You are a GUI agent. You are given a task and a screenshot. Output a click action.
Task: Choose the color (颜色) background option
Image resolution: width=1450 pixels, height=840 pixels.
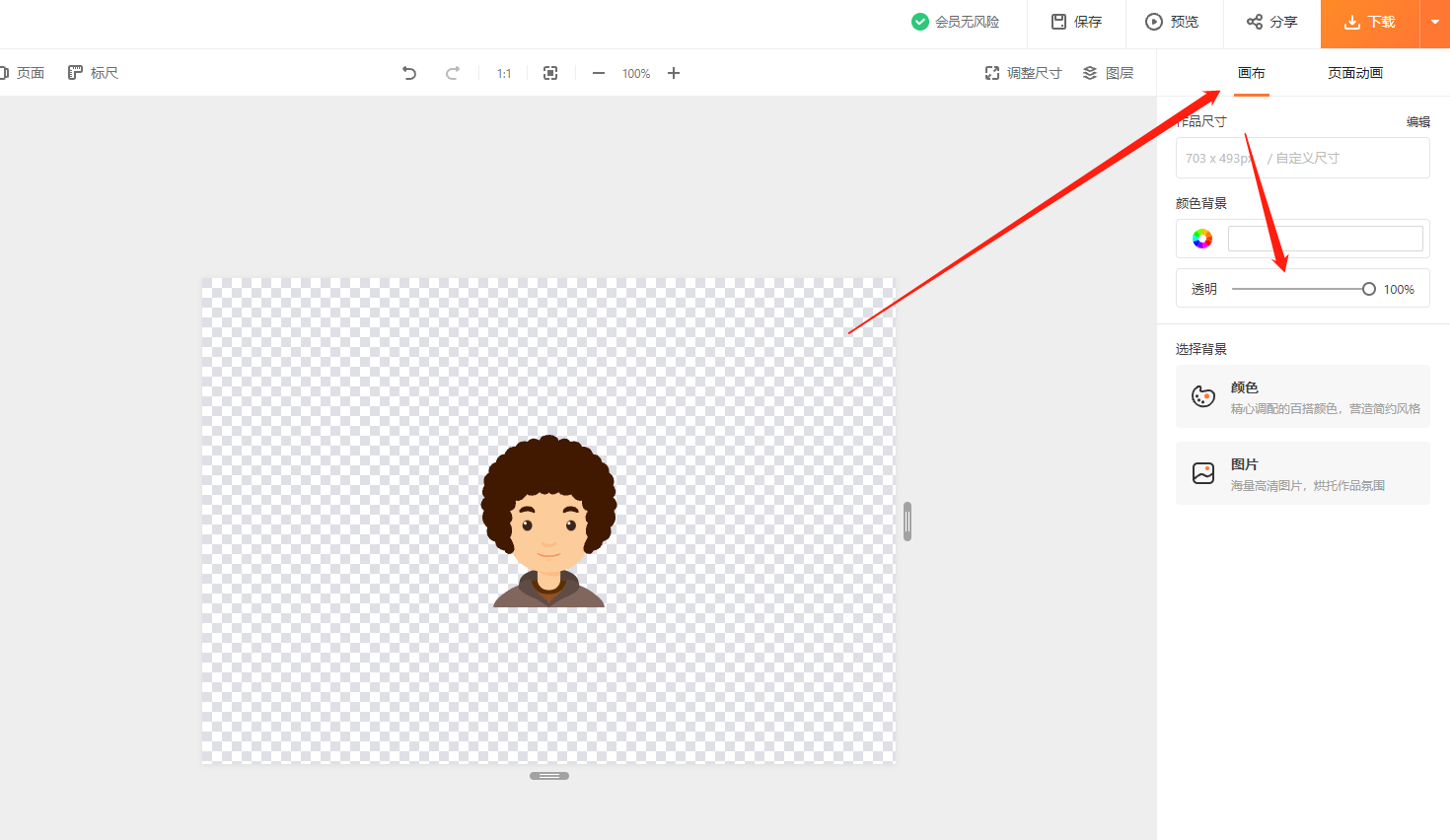pyautogui.click(x=1302, y=396)
